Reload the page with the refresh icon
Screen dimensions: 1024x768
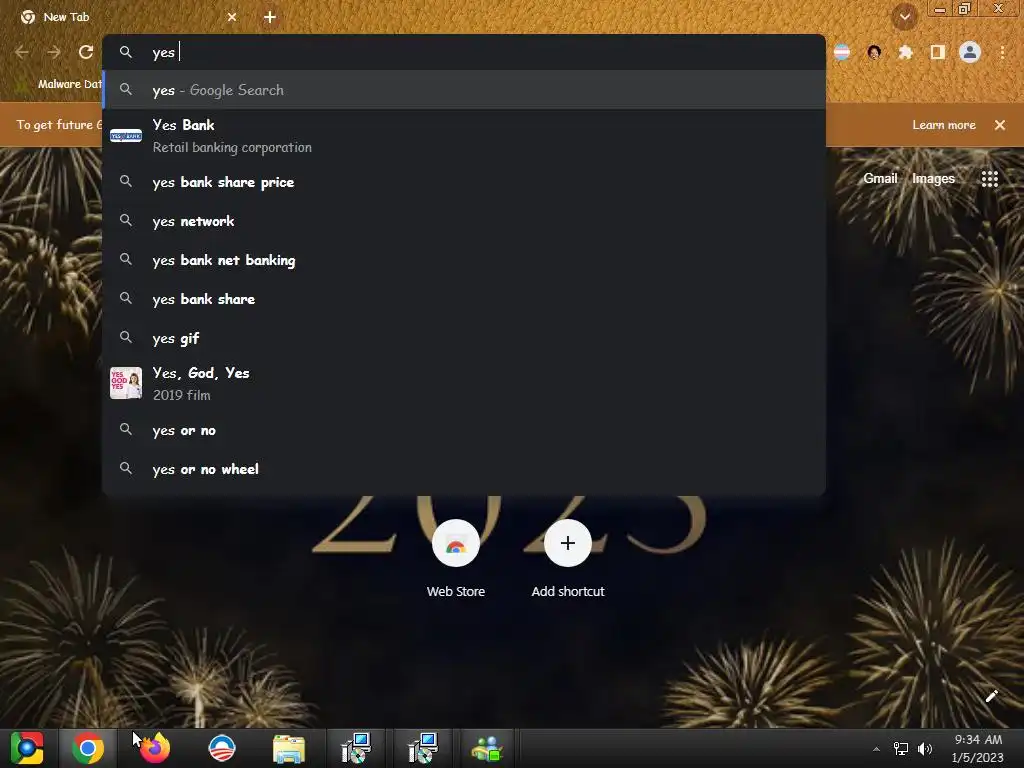86,52
